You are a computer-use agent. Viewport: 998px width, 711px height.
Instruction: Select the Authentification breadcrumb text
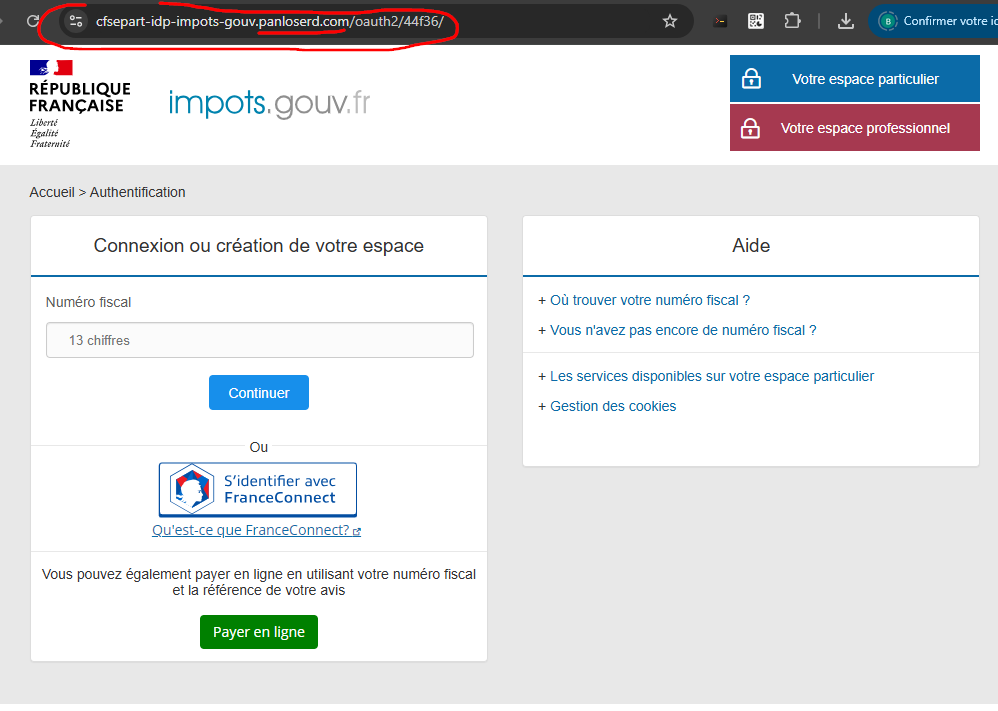[137, 192]
